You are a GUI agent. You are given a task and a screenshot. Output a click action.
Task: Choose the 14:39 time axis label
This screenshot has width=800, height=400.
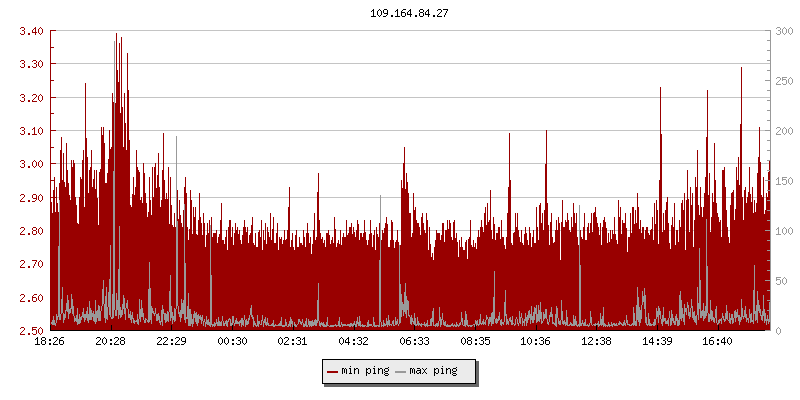tap(657, 342)
